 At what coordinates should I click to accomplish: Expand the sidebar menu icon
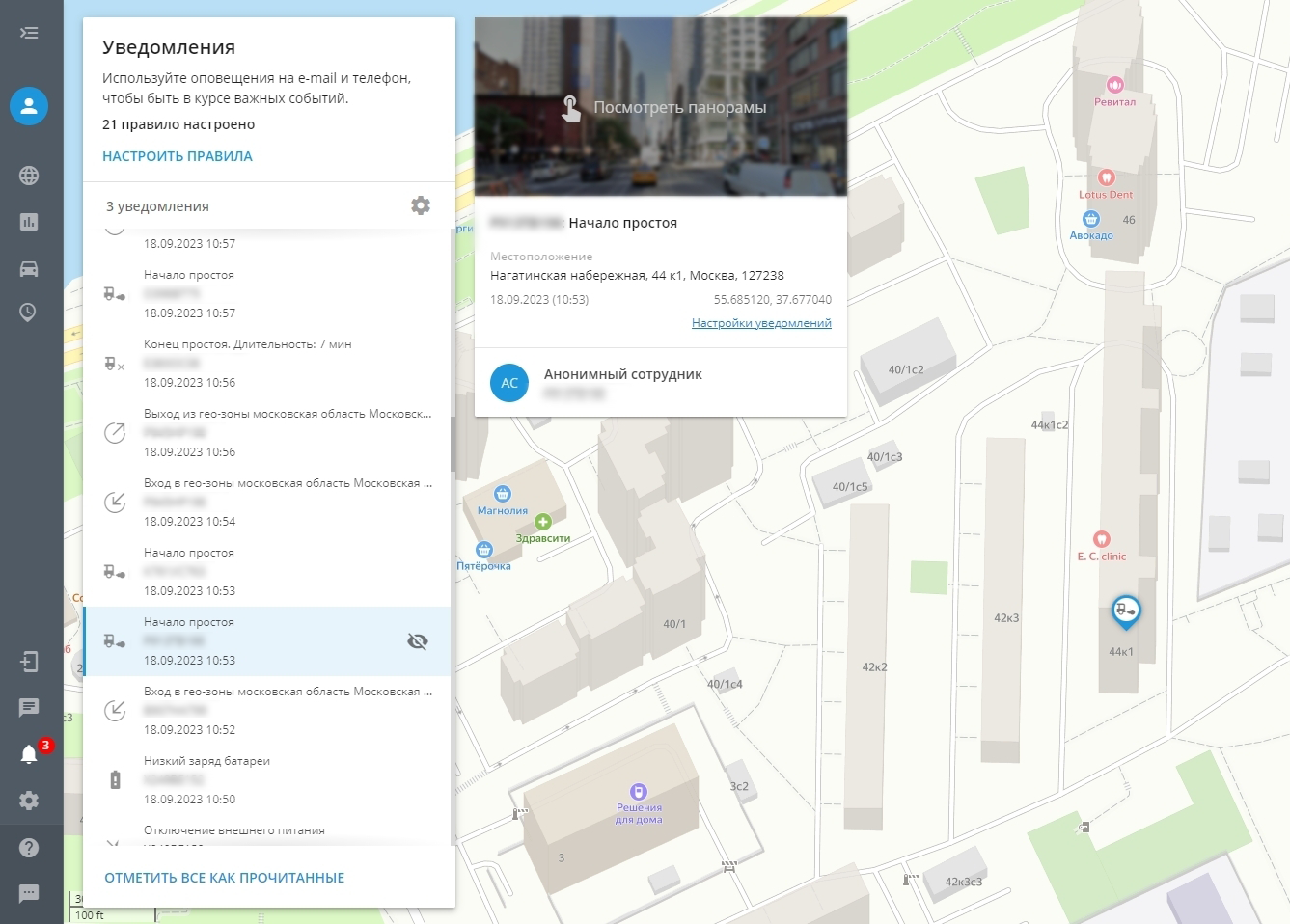(29, 33)
